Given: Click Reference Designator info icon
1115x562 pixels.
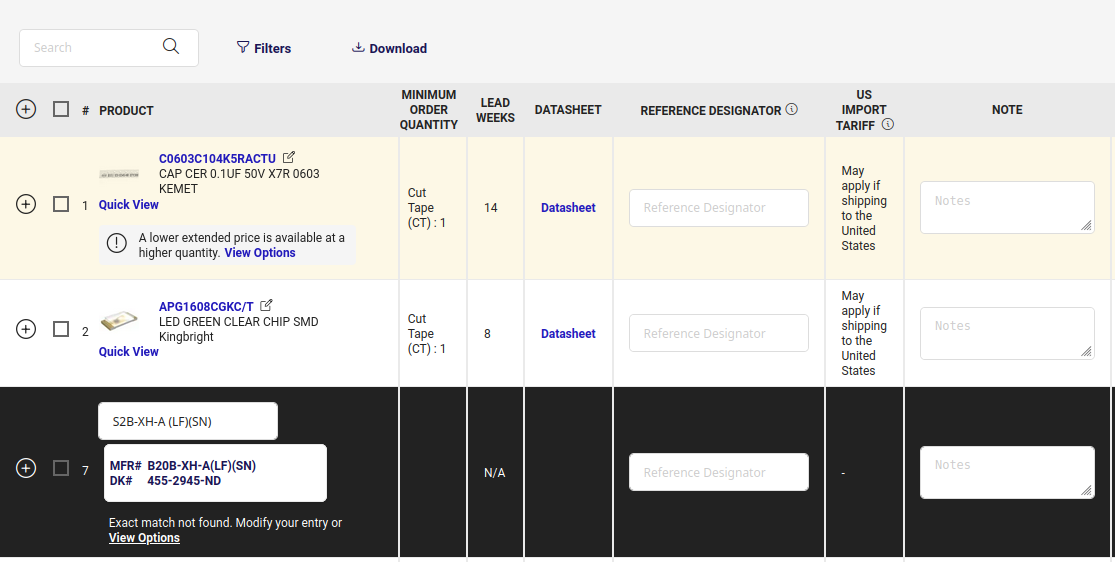Looking at the screenshot, I should coord(792,109).
